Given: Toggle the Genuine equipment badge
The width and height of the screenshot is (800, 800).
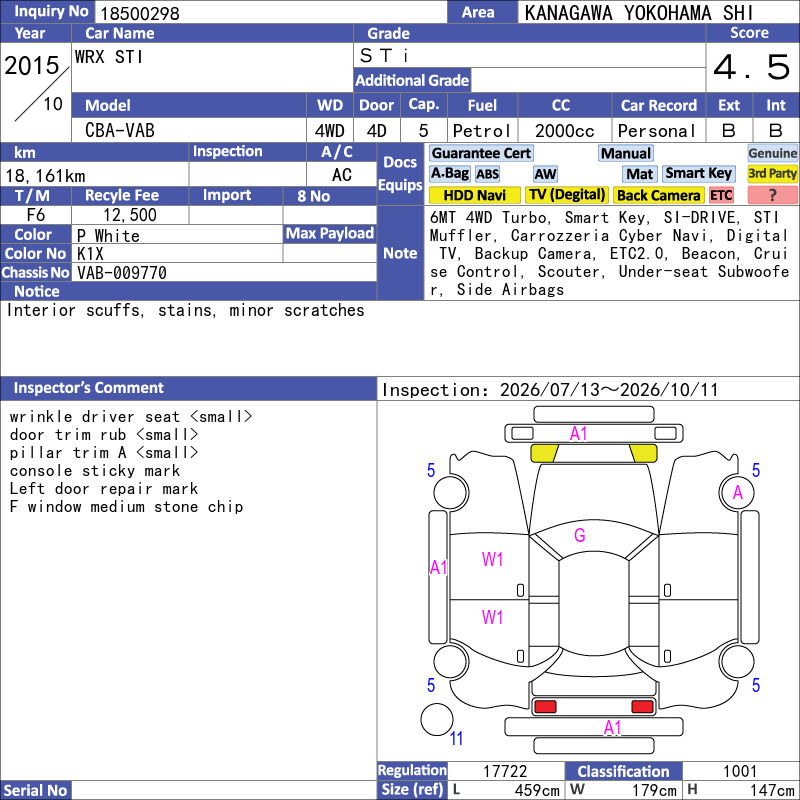Looking at the screenshot, I should (772, 154).
